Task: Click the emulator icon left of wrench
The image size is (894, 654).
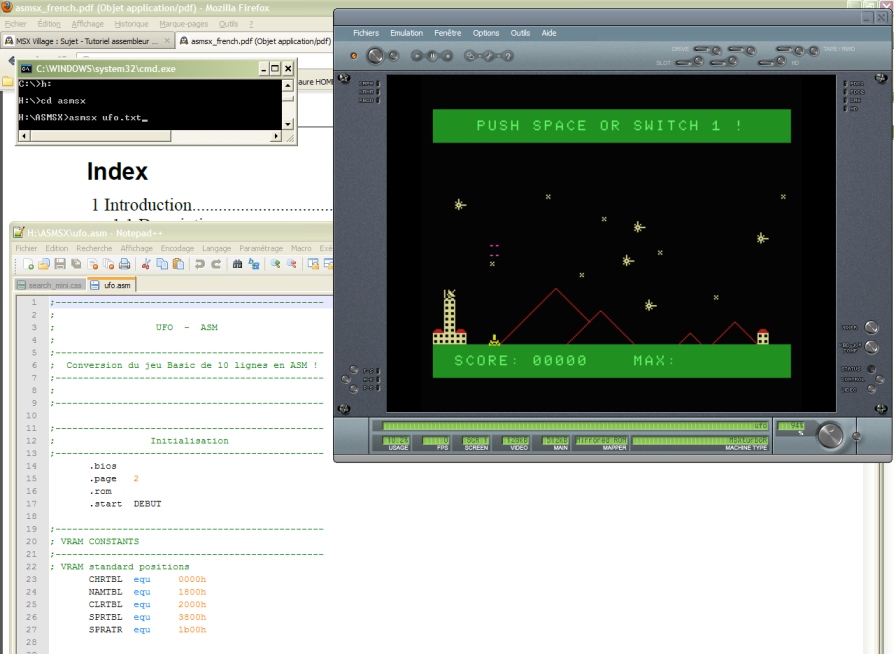Action: [x=470, y=56]
